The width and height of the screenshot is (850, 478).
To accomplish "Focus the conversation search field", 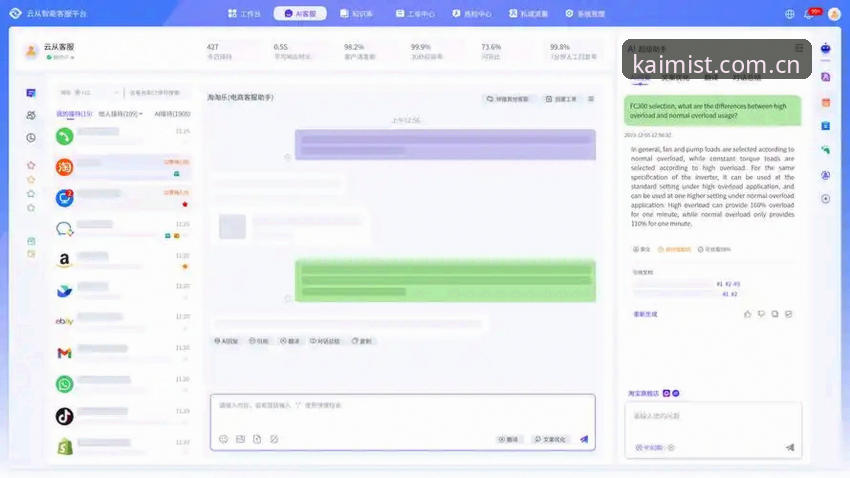I will coord(158,93).
